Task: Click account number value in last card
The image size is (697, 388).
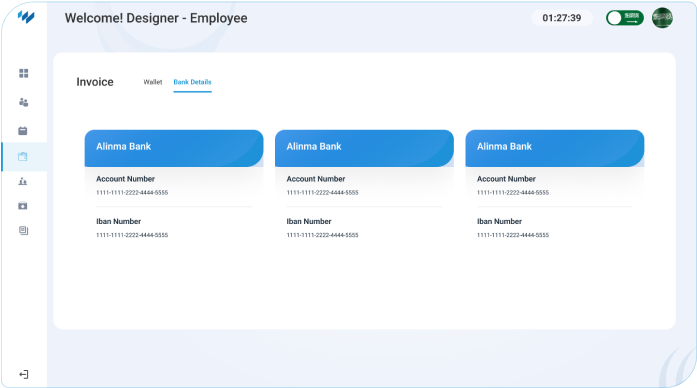Action: [513, 192]
